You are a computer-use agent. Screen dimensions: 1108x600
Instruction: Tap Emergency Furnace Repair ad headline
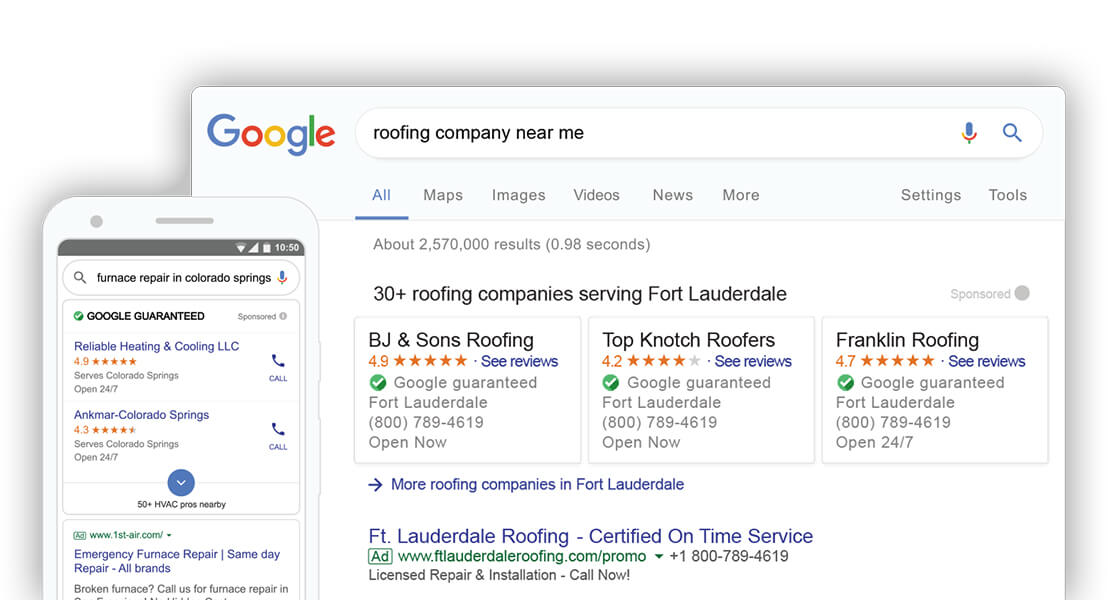pyautogui.click(x=177, y=561)
